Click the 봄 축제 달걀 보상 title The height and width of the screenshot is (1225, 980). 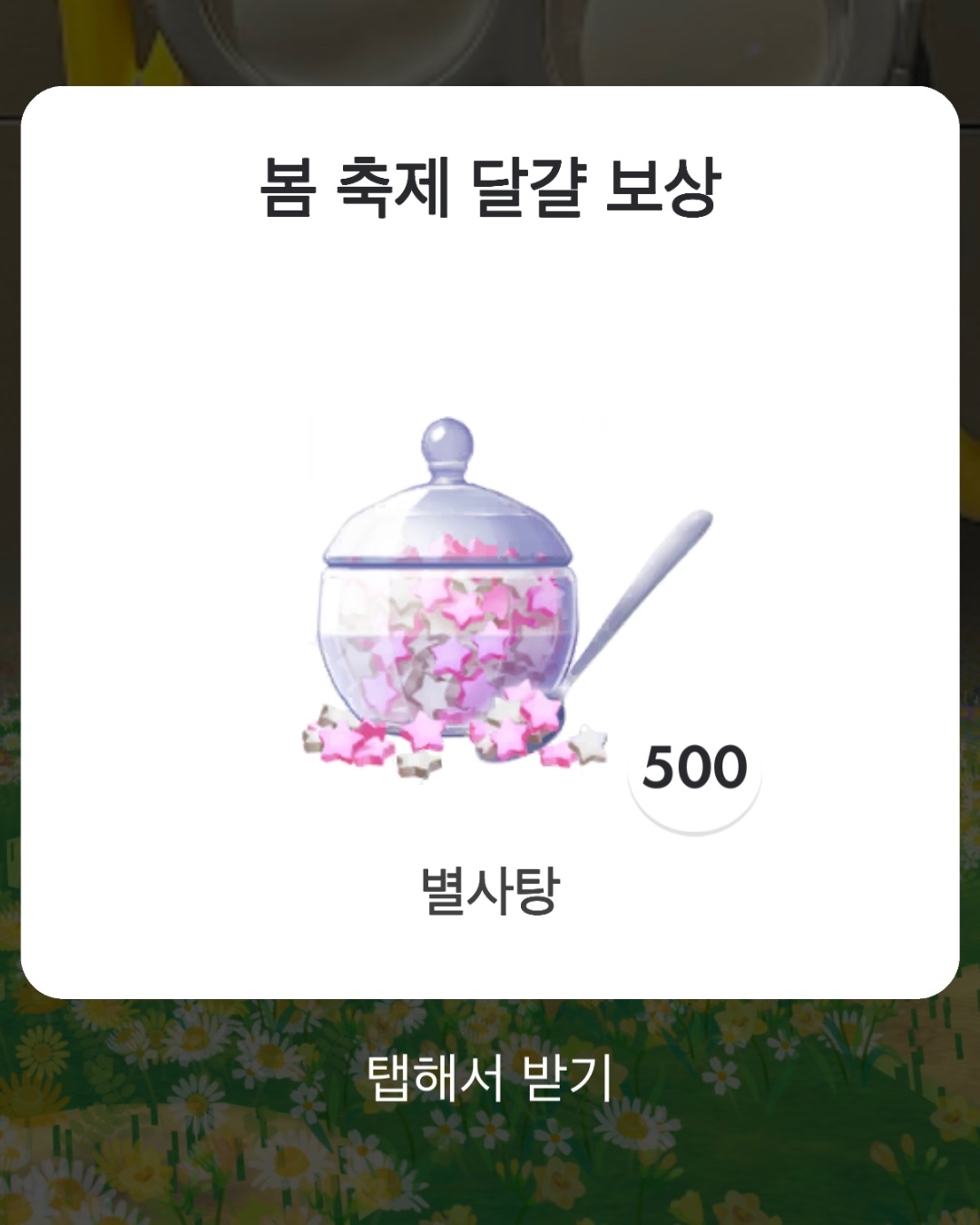pos(490,187)
